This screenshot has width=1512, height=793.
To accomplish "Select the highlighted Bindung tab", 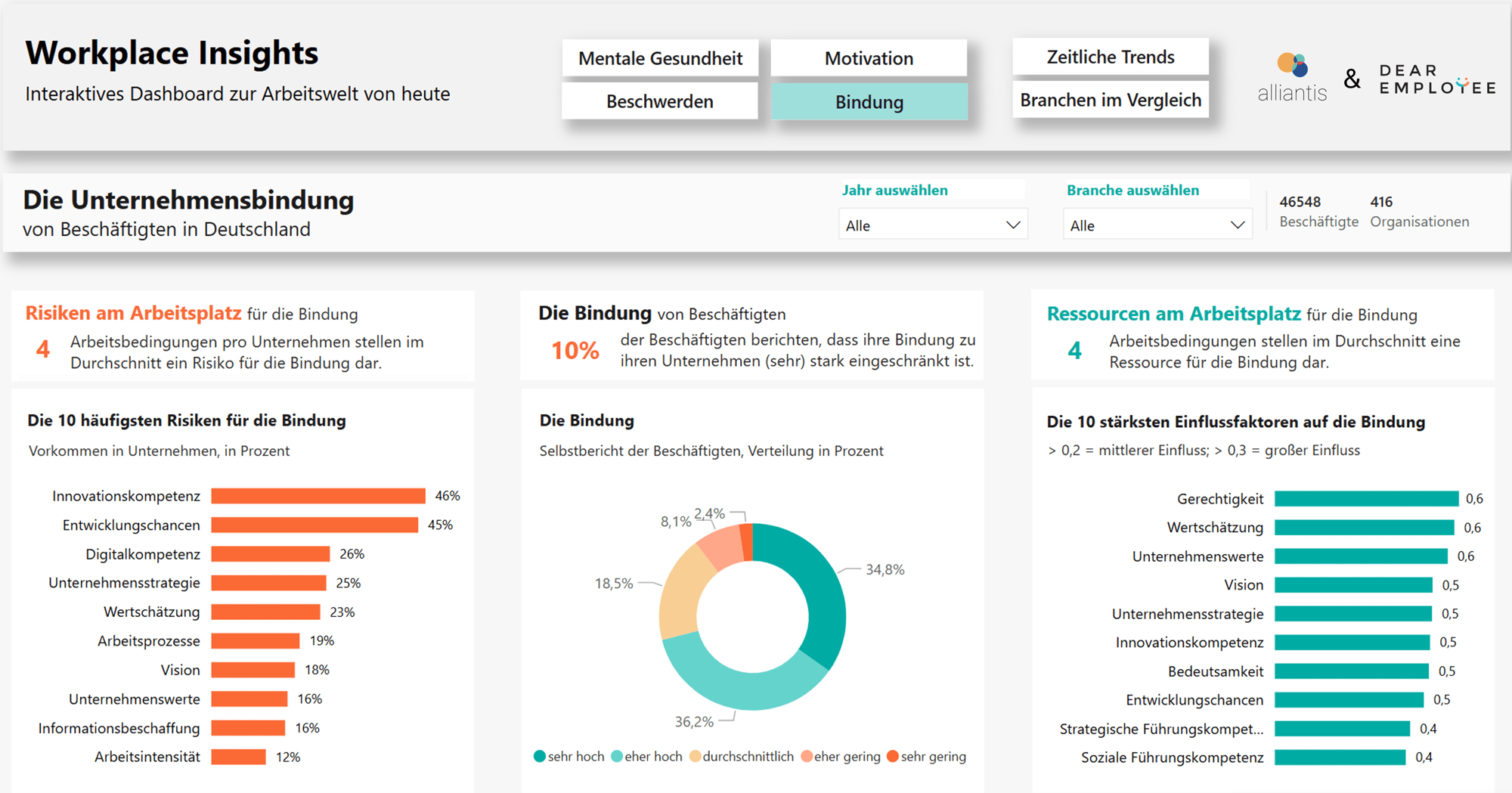I will 869,101.
